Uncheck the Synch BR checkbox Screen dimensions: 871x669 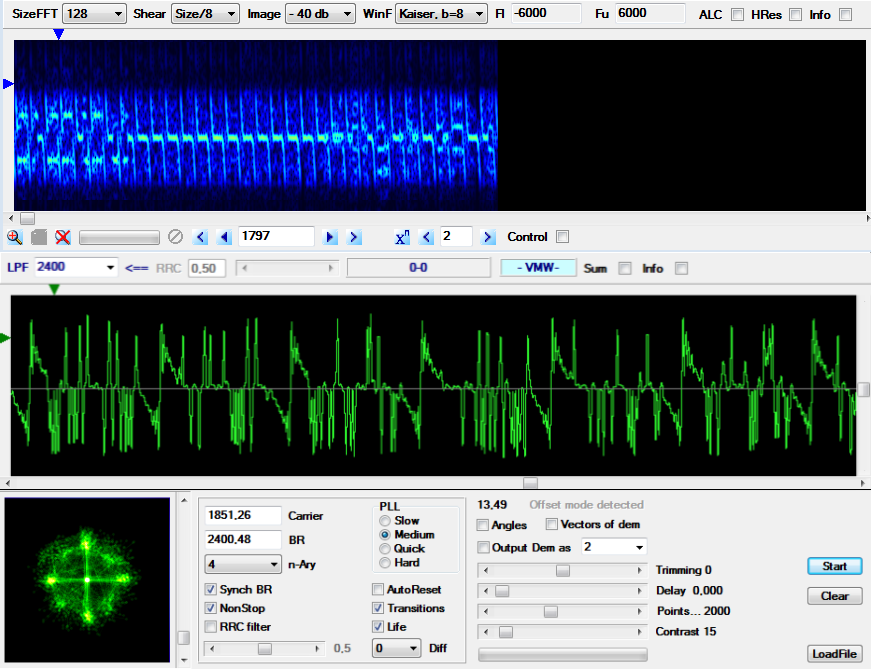[x=211, y=589]
